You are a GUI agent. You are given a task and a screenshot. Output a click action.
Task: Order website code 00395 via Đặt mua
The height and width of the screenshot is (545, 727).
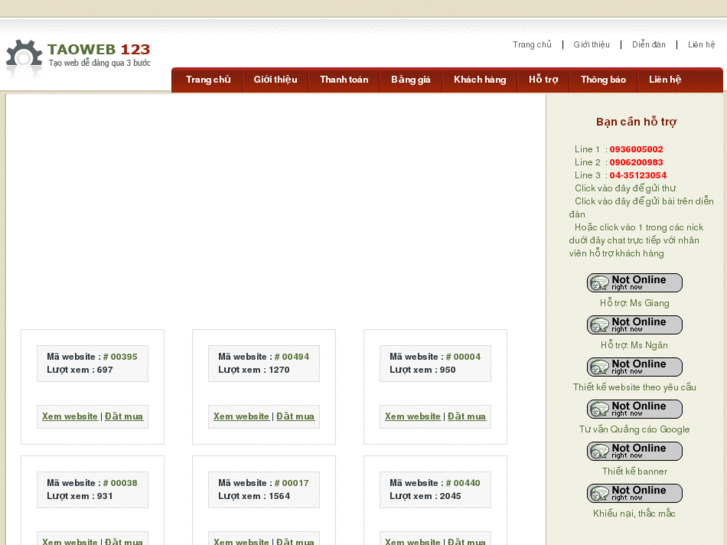tap(124, 417)
